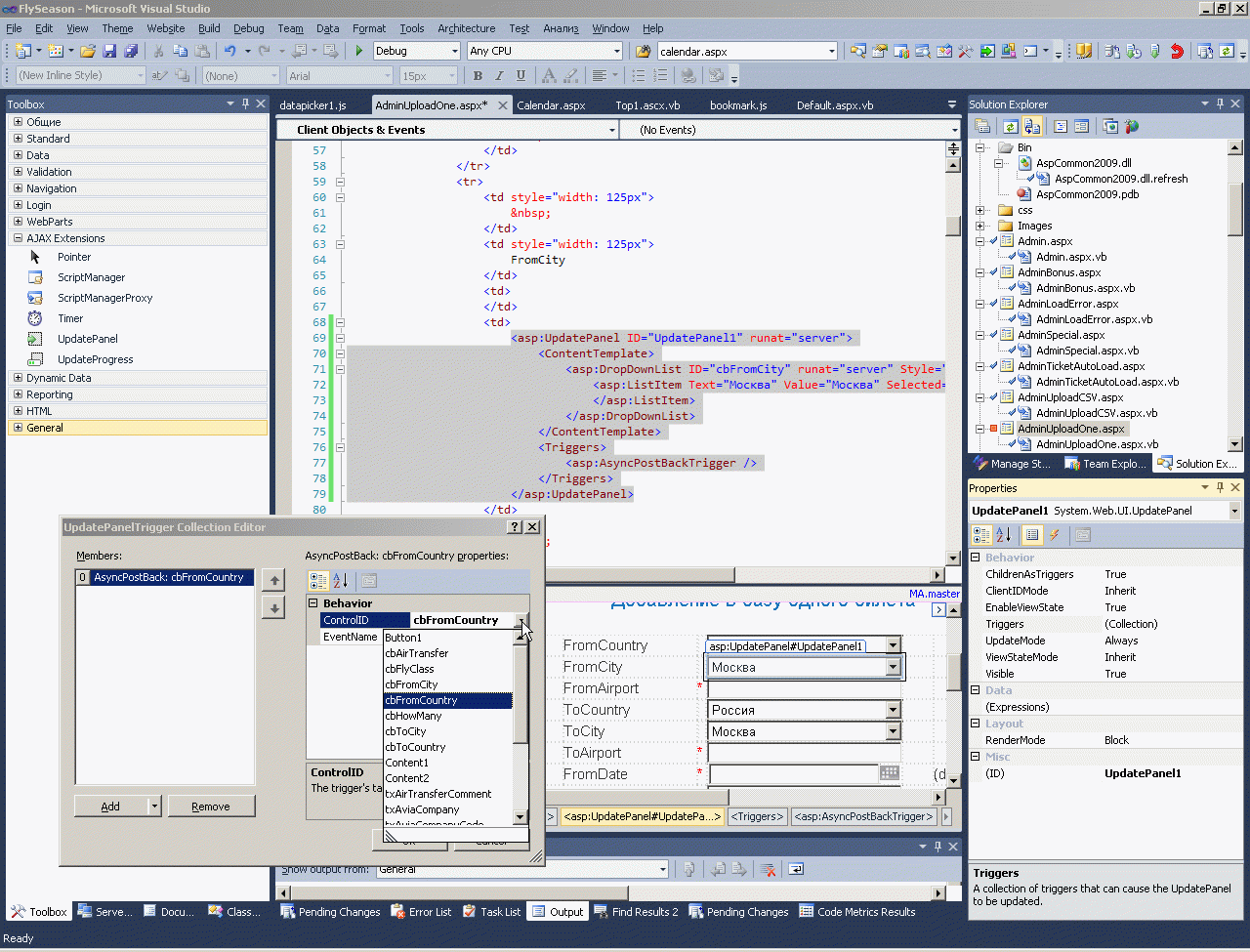
Task: Click the Save All toolbar icon
Action: (131, 51)
